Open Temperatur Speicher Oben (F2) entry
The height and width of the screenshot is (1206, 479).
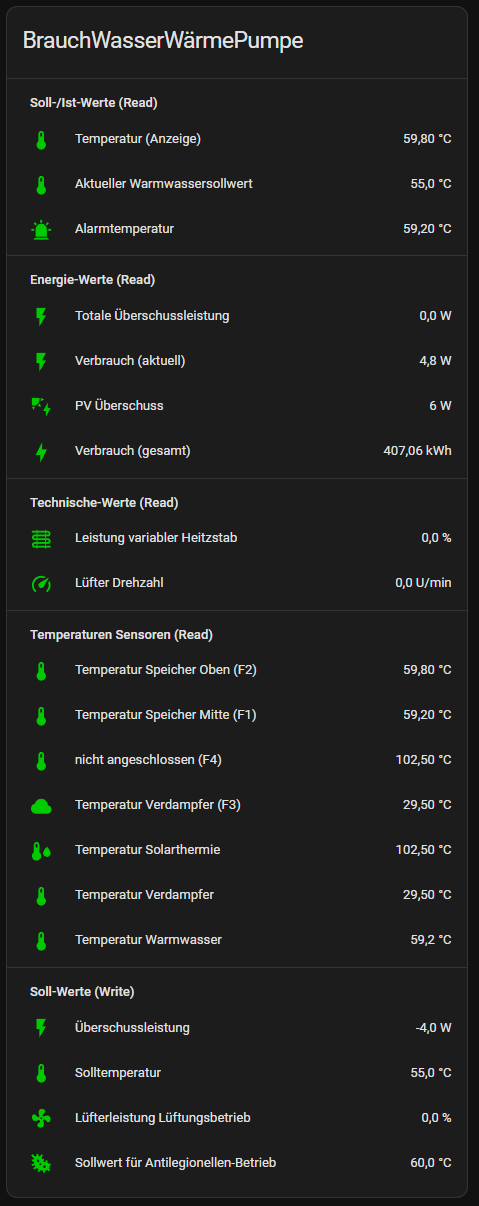[x=240, y=670]
